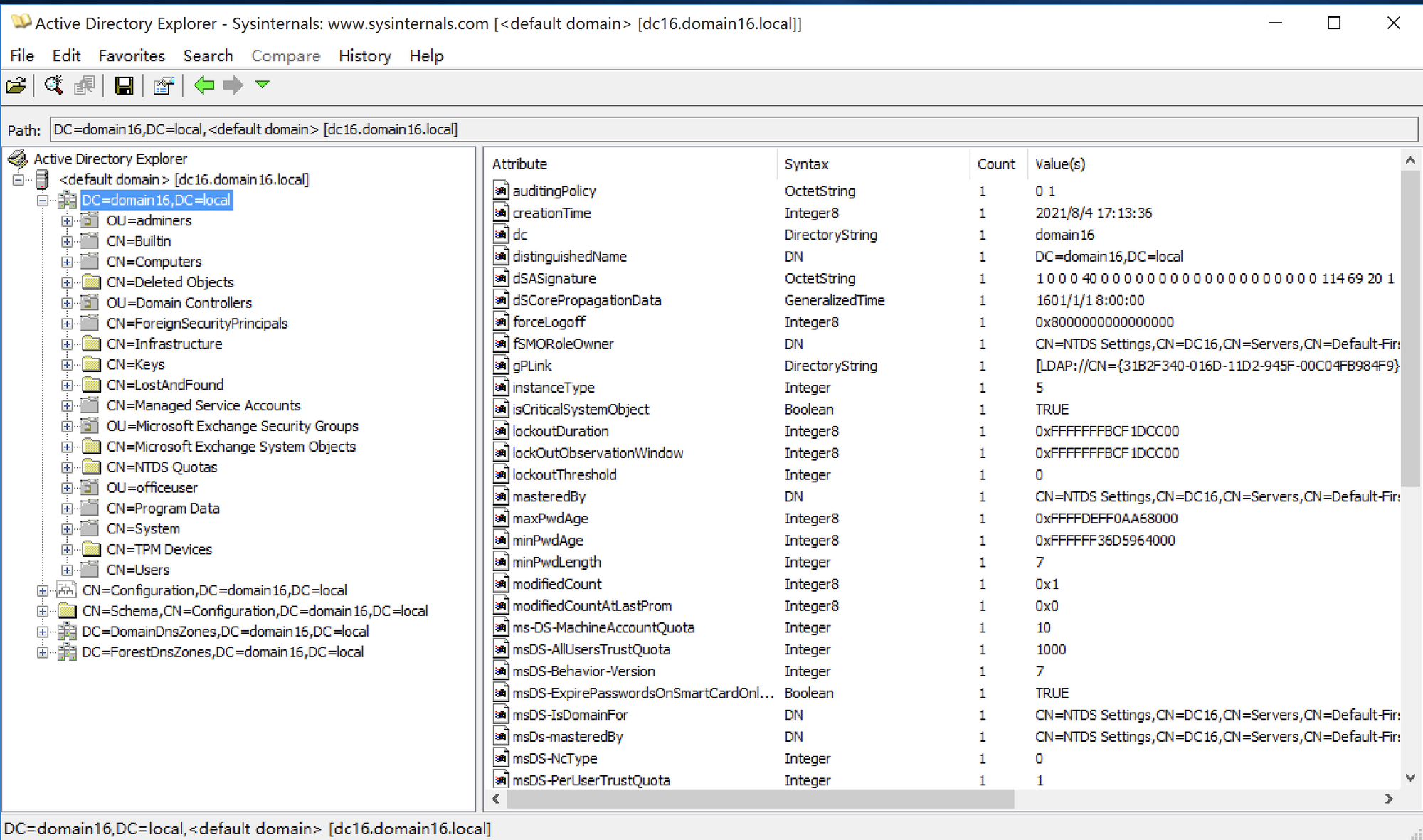Open the Search menu

(208, 55)
